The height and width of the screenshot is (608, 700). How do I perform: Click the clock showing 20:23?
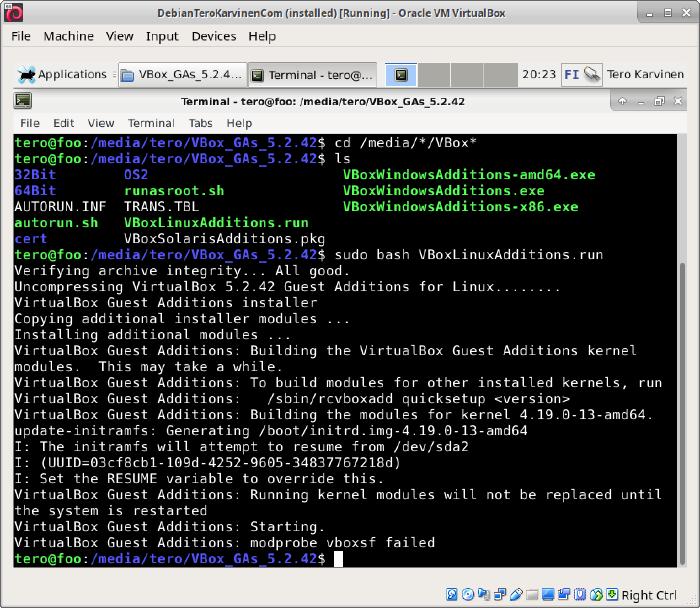(x=539, y=74)
